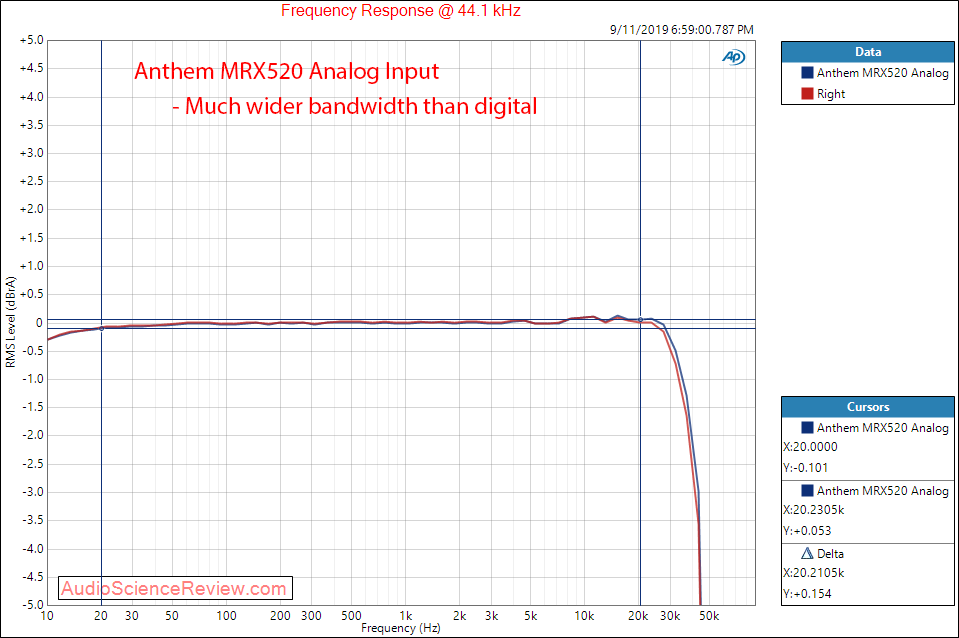This screenshot has height=638, width=959.
Task: Click the cursor label above X:20.0000
Action: point(883,428)
